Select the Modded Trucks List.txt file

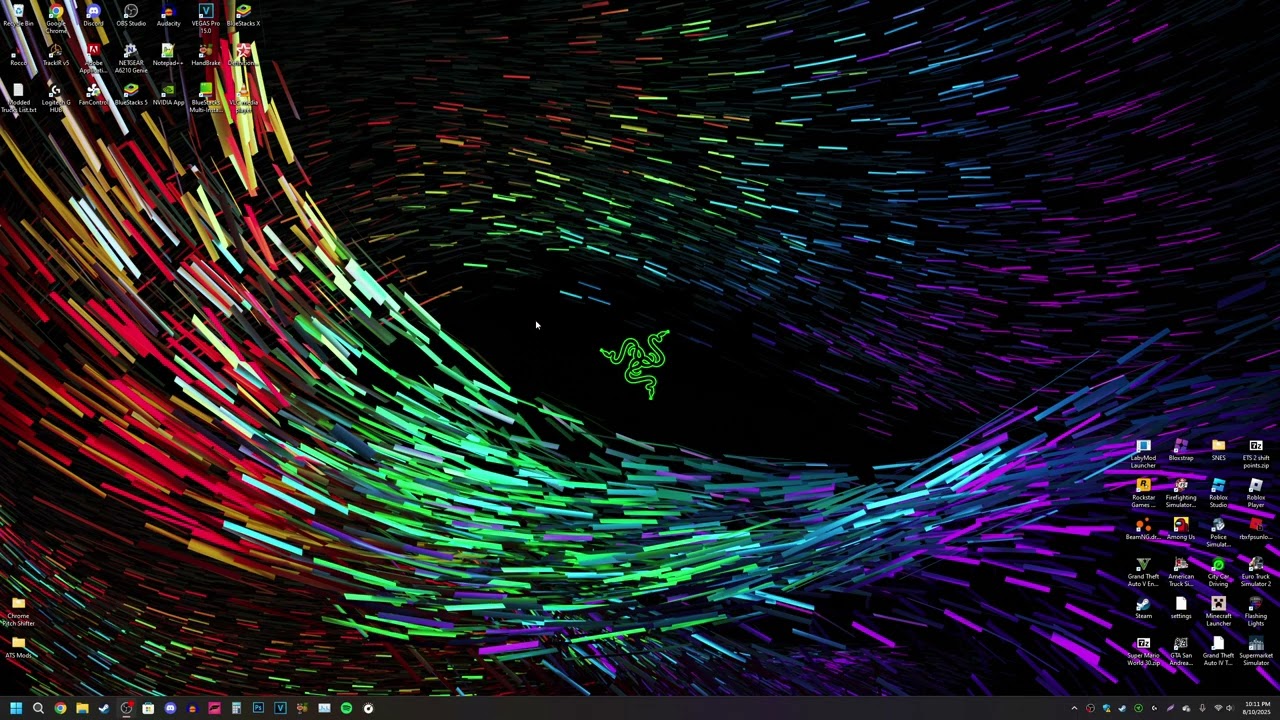coord(18,98)
